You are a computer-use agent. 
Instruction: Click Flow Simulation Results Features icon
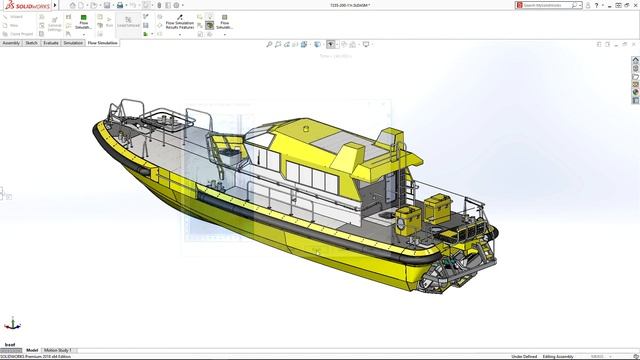[180, 17]
